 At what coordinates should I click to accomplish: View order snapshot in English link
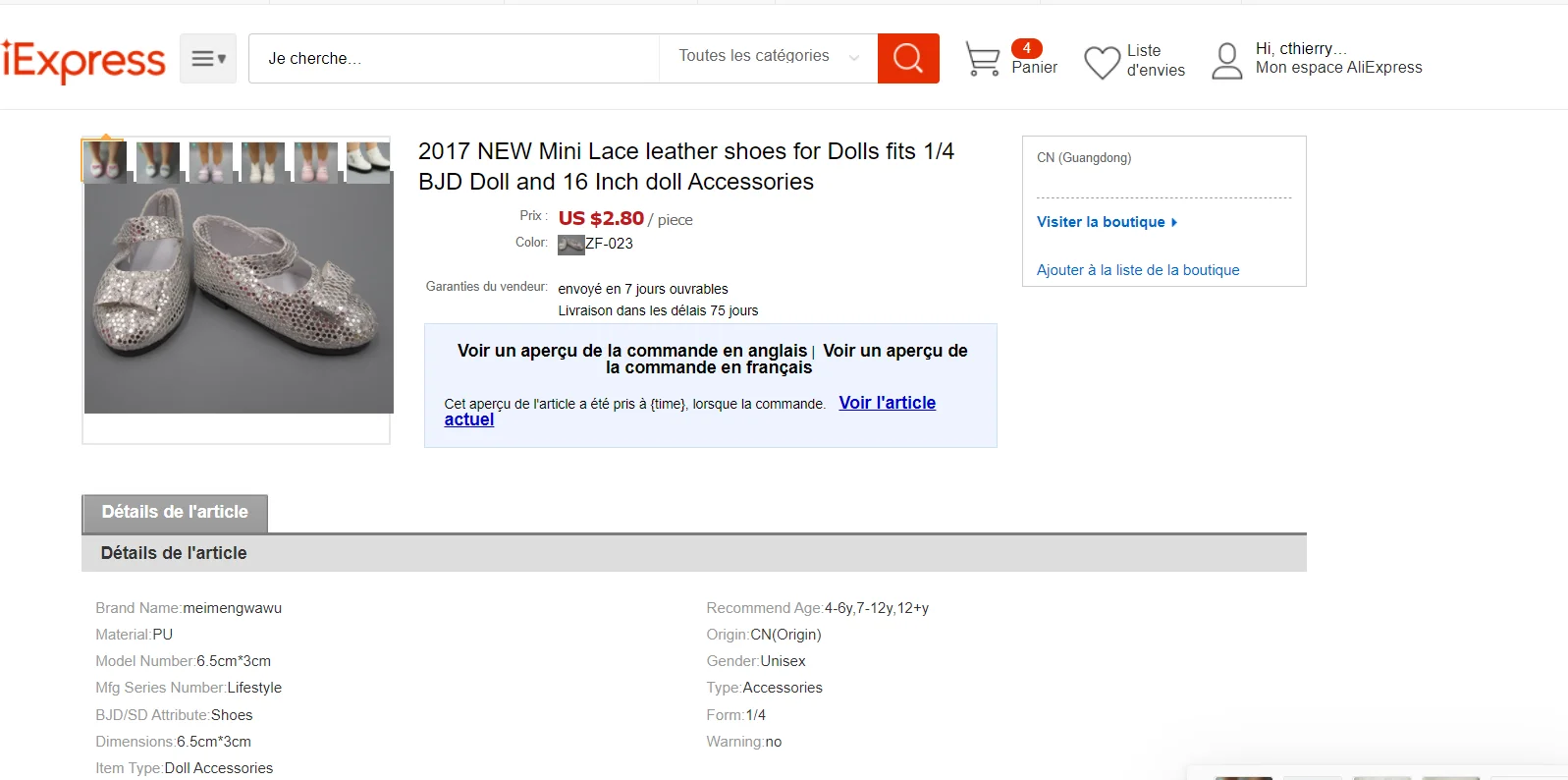coord(632,351)
